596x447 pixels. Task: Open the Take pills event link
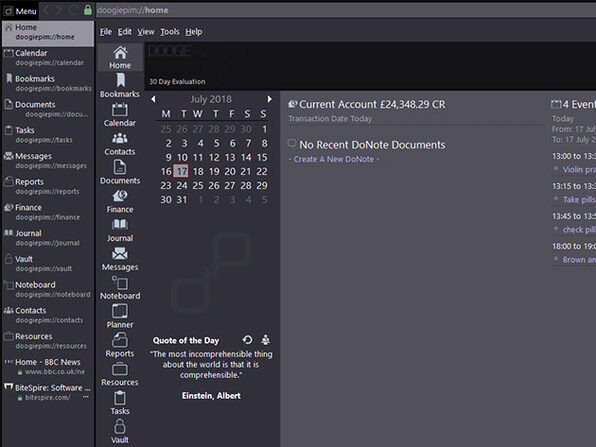(579, 200)
